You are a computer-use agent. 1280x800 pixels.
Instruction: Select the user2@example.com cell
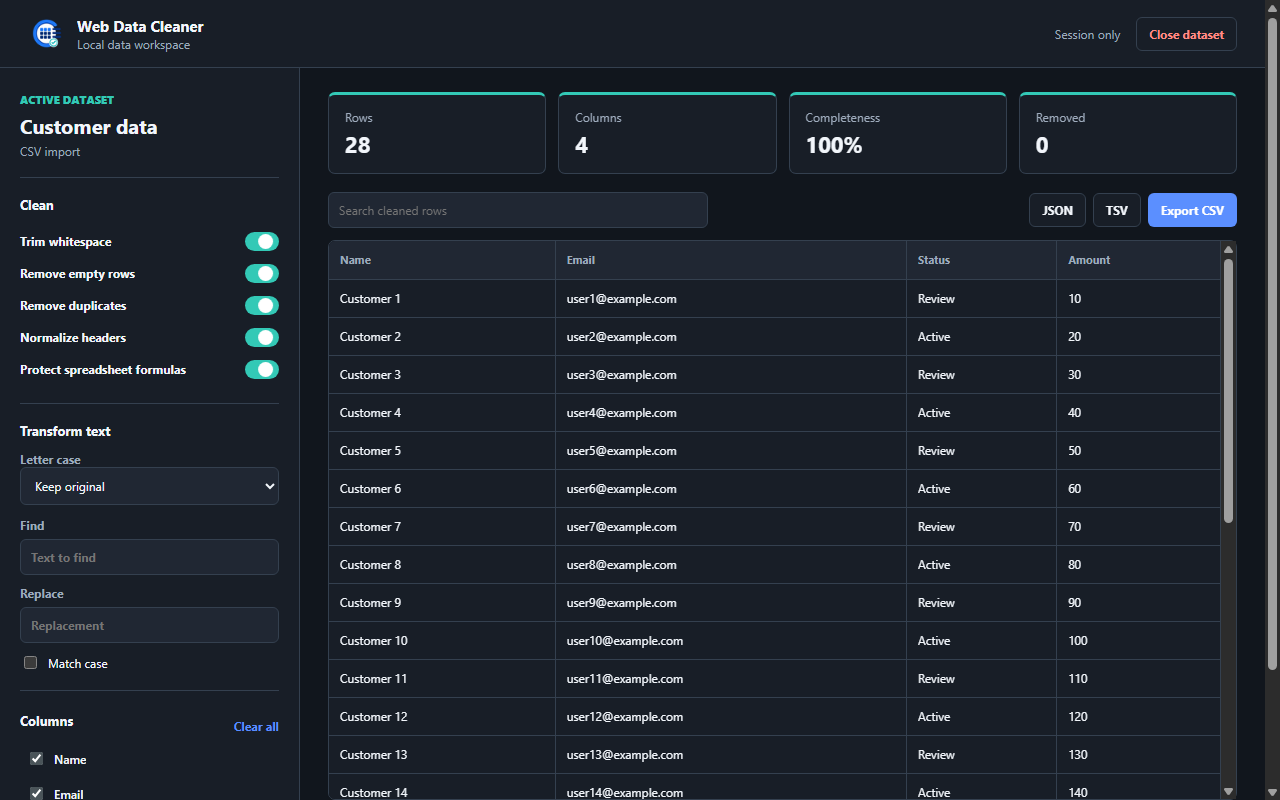pyautogui.click(x=731, y=337)
